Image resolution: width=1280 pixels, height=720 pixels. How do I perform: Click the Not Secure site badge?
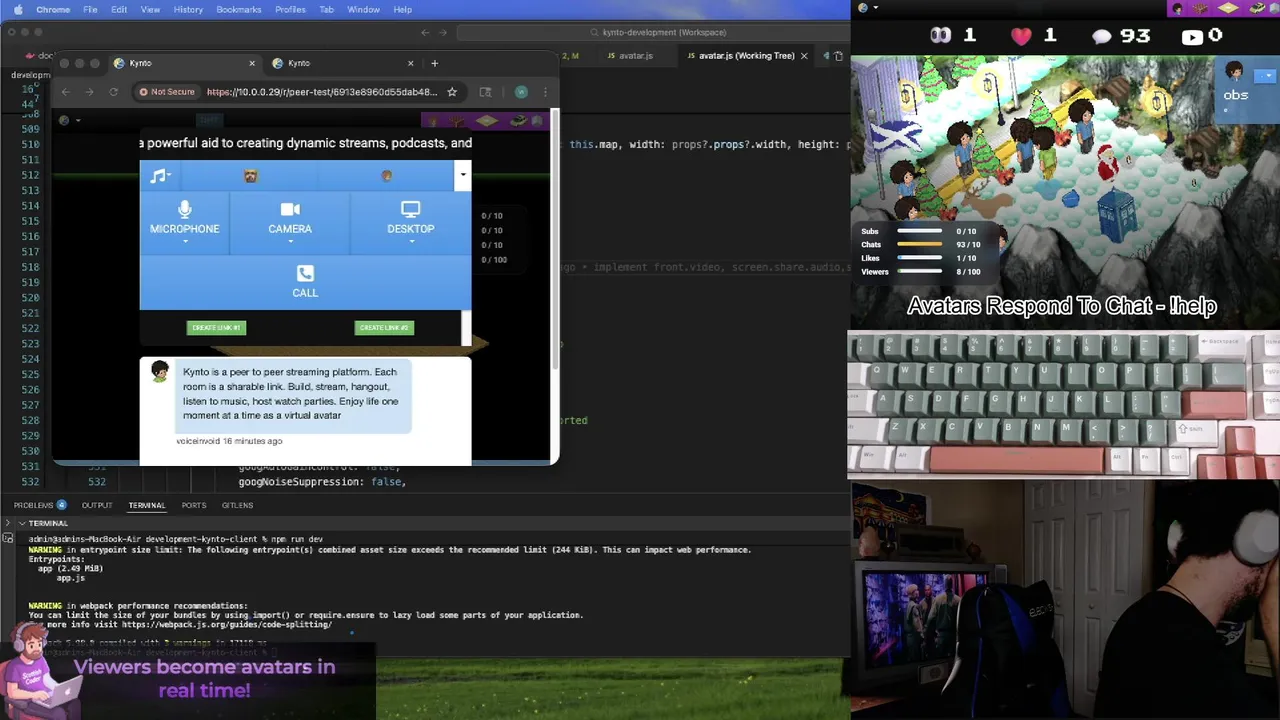coord(167,92)
